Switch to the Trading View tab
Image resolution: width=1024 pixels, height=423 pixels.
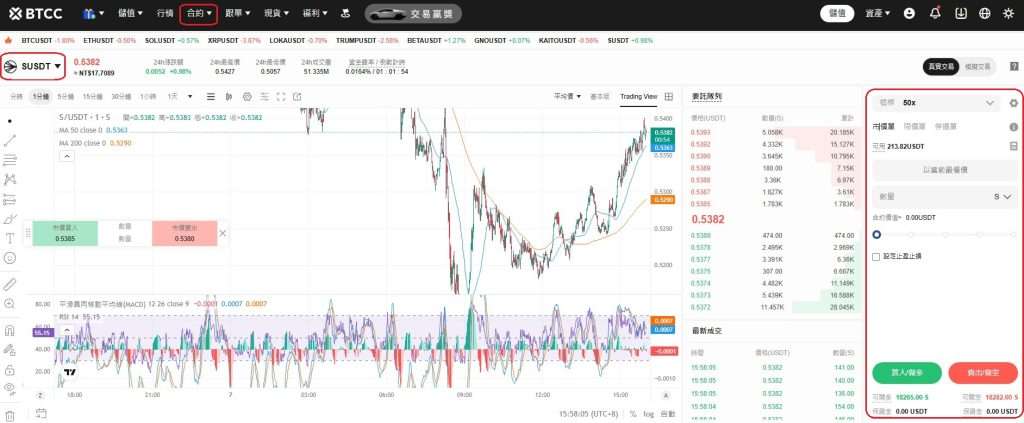[638, 96]
